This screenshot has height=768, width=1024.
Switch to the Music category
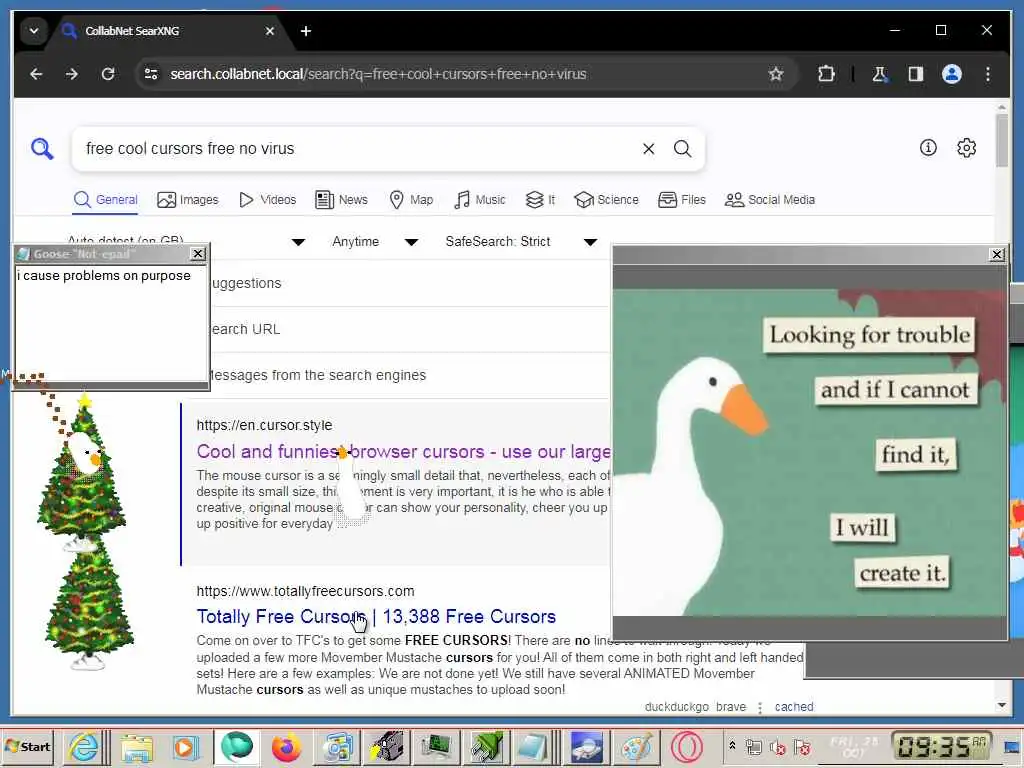pyautogui.click(x=479, y=199)
